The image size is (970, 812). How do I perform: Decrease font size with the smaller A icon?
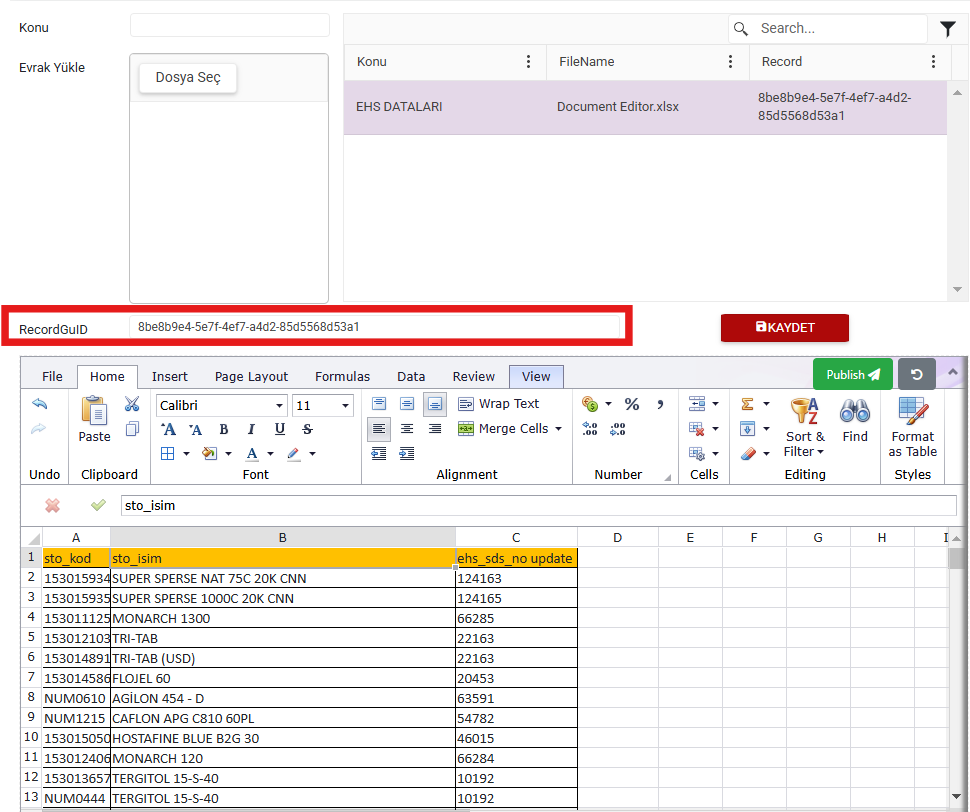(195, 429)
